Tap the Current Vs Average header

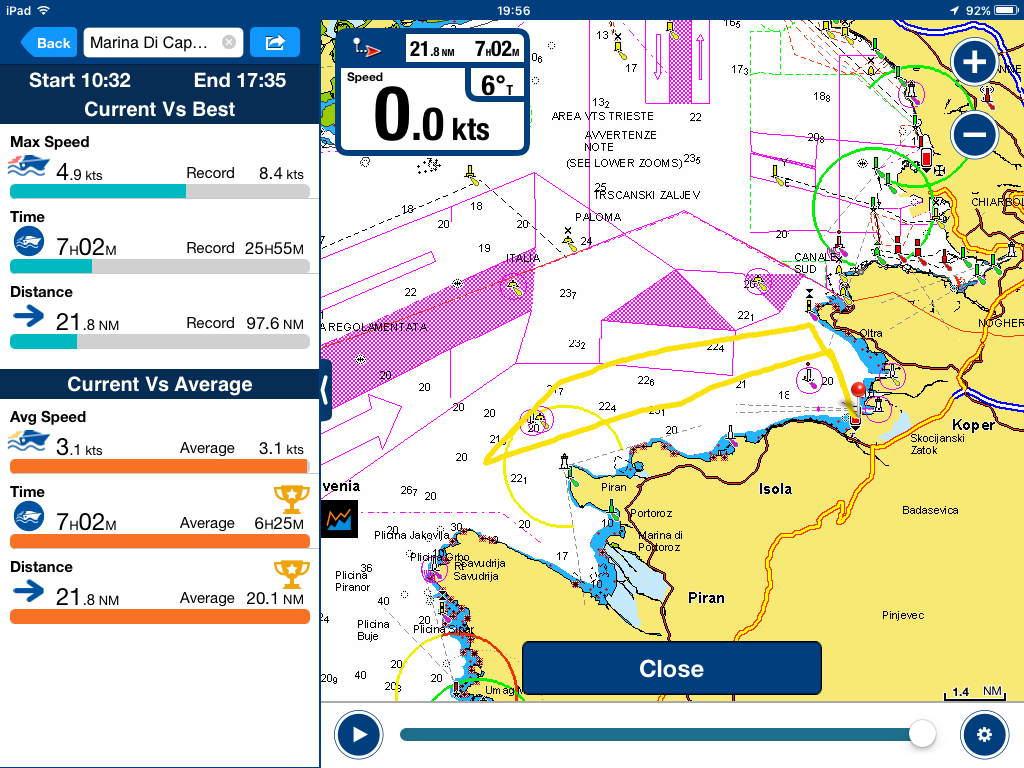tap(160, 384)
